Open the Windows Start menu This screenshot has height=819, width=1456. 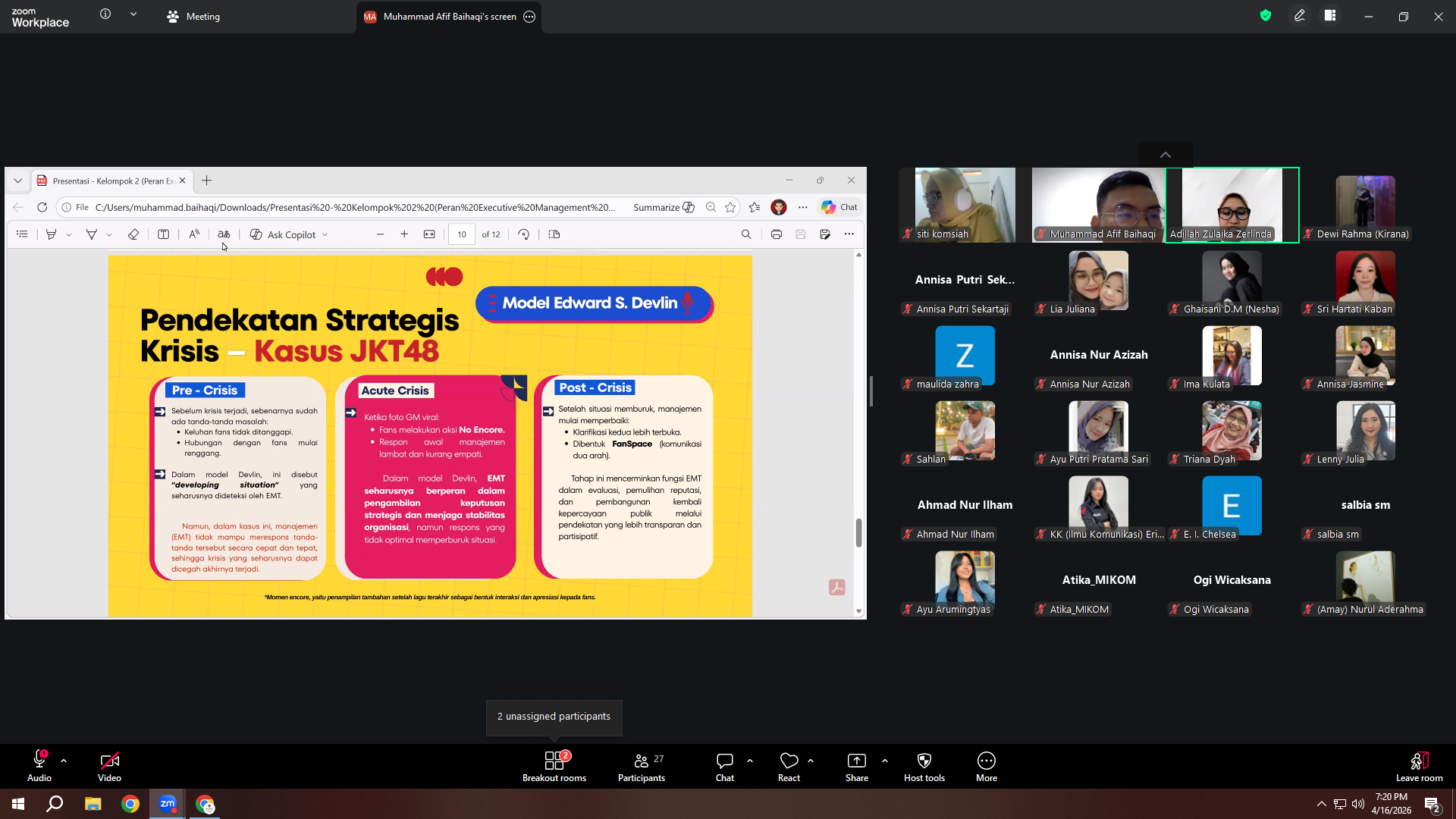[18, 804]
